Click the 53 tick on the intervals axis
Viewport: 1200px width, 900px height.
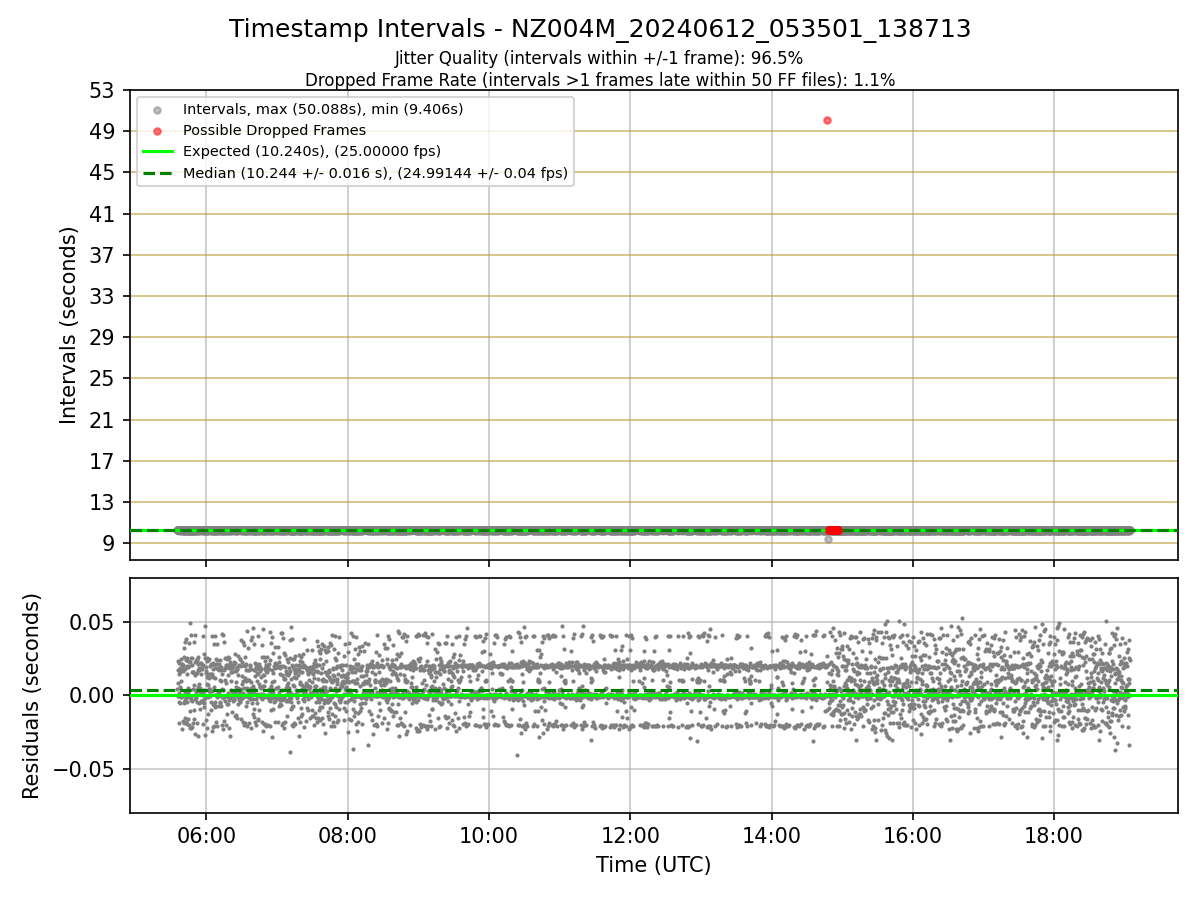103,90
